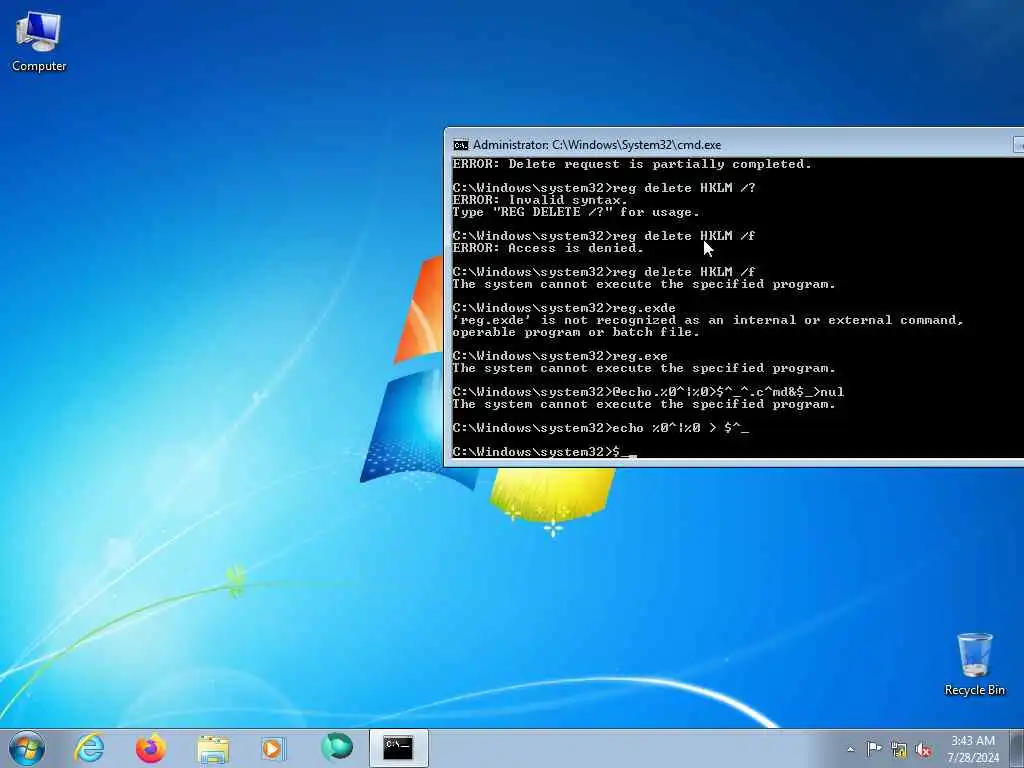Show hidden system tray icons arrow
This screenshot has height=768, width=1024.
pos(850,750)
